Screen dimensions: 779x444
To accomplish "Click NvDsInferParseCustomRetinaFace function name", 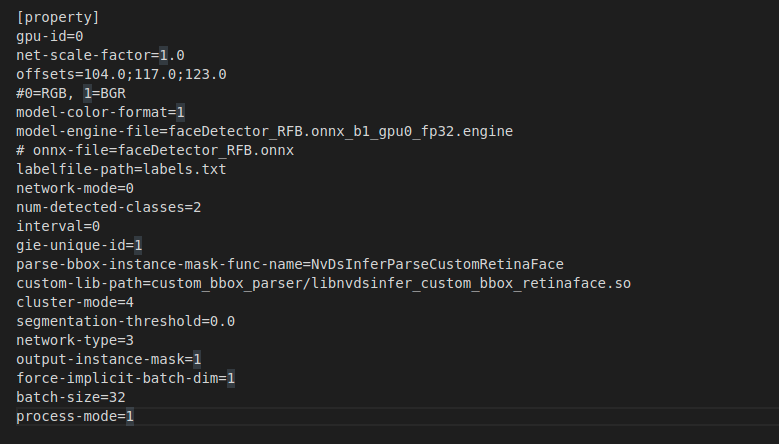I will 437,264.
